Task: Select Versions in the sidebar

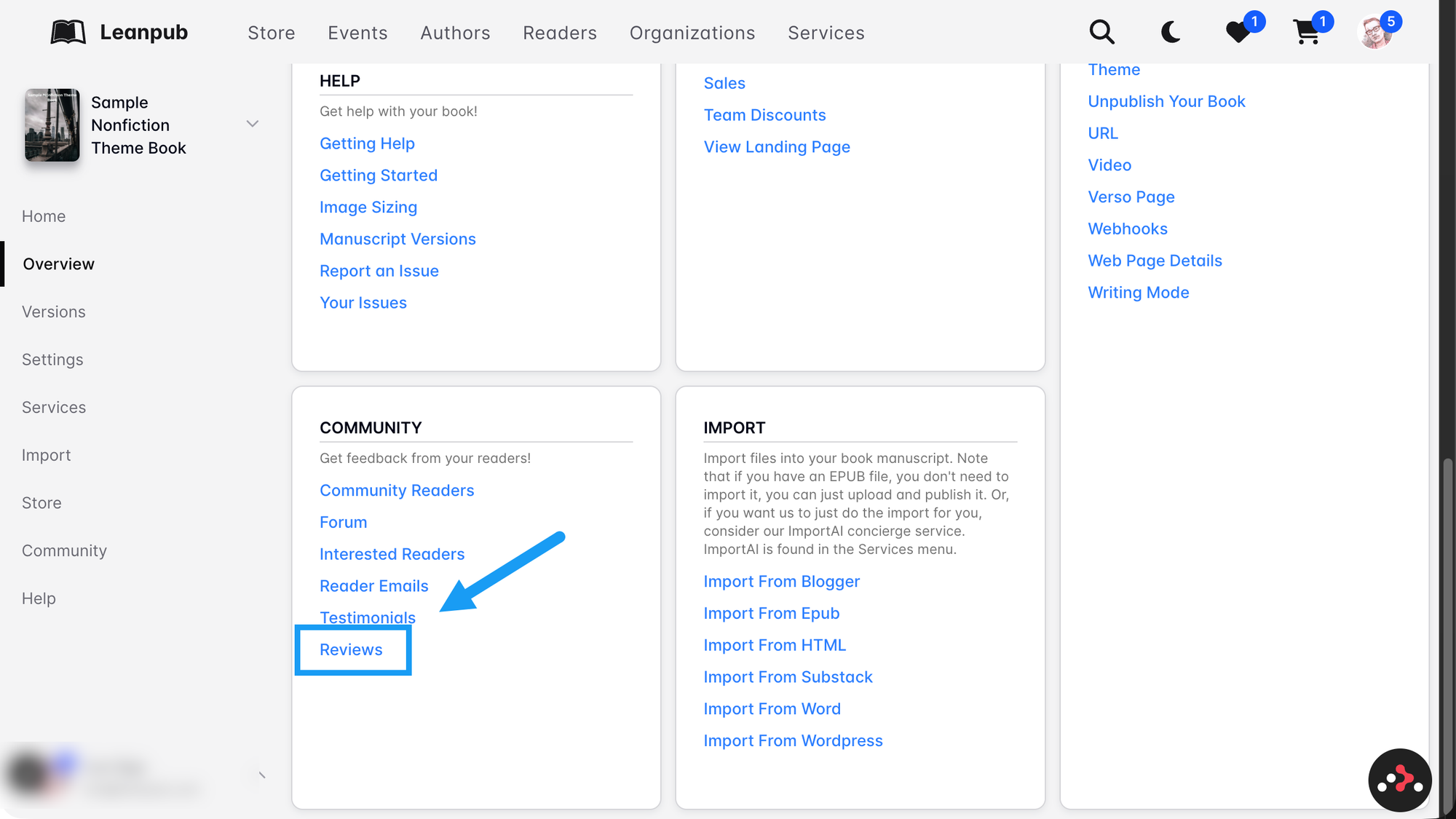Action: (54, 312)
